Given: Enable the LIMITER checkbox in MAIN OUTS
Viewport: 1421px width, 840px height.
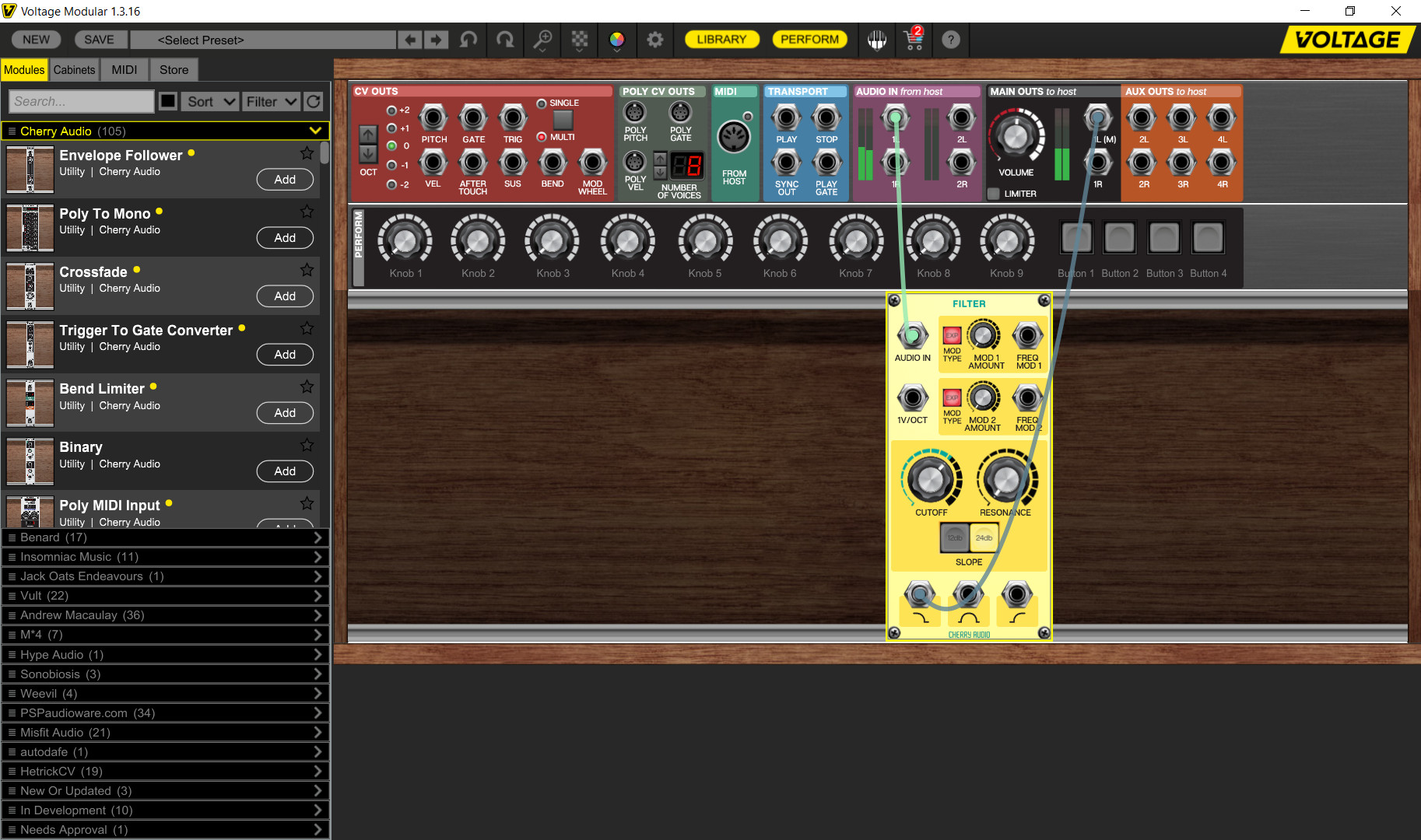Looking at the screenshot, I should 994,194.
